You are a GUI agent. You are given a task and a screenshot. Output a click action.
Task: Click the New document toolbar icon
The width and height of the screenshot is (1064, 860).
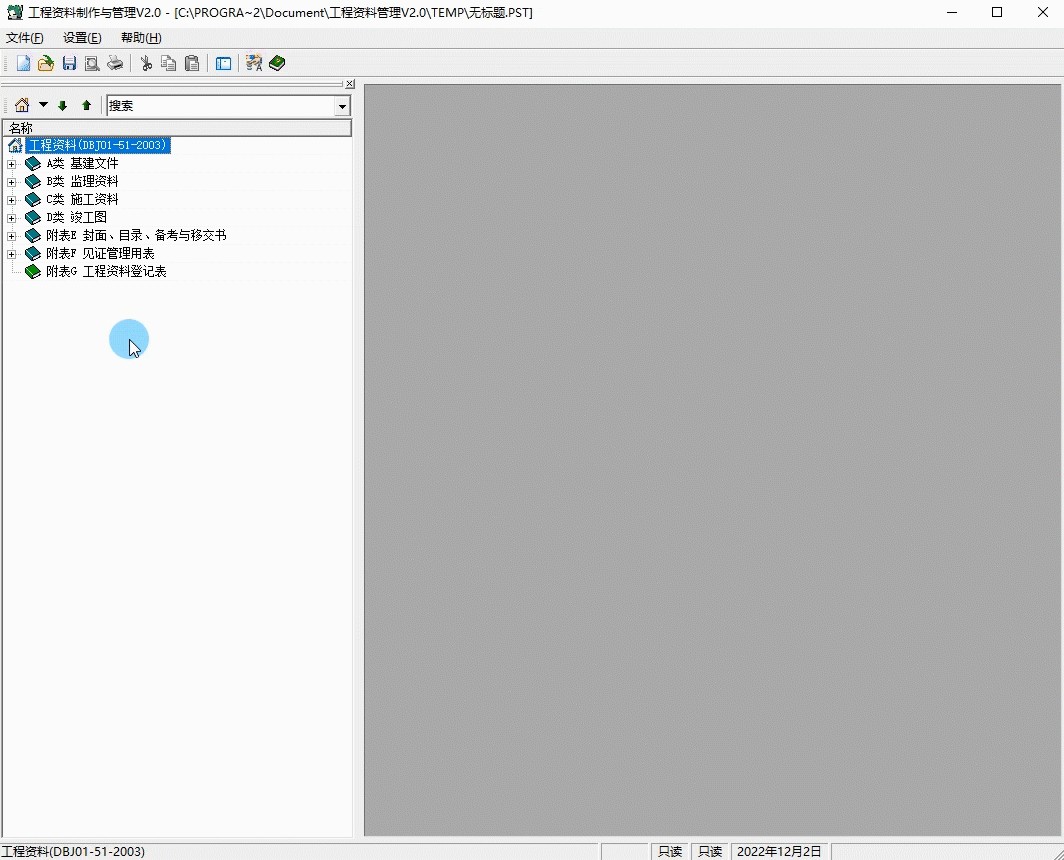tap(23, 64)
